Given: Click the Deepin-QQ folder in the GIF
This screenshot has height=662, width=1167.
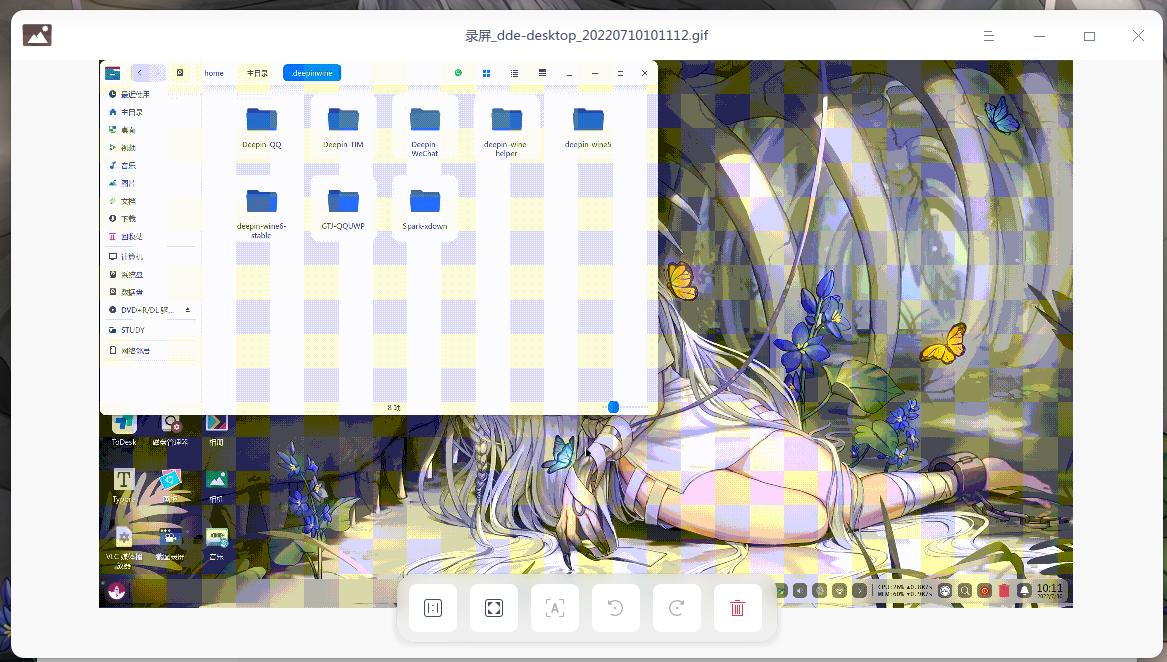Looking at the screenshot, I should pos(261,127).
